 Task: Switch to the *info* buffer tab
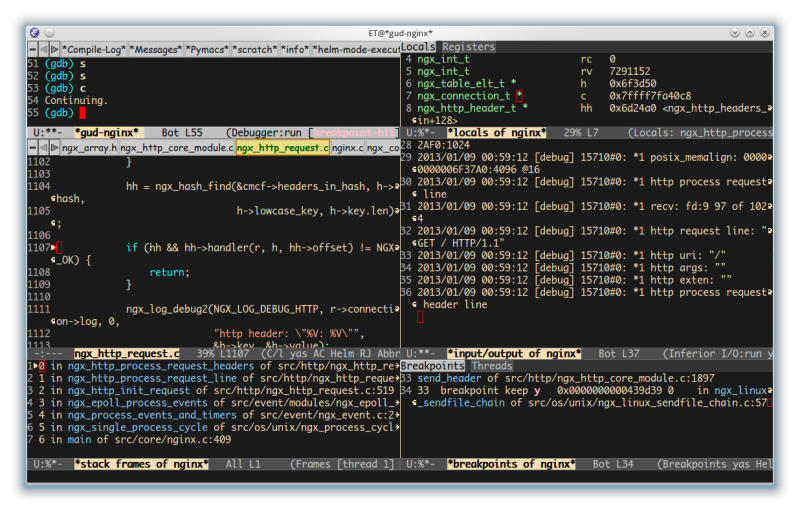[x=295, y=49]
